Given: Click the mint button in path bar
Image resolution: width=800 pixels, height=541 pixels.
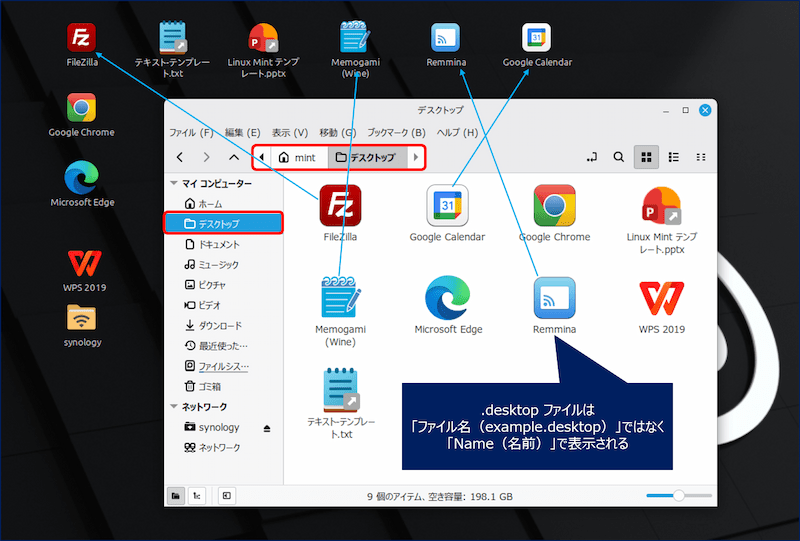Looking at the screenshot, I should pyautogui.click(x=296, y=157).
